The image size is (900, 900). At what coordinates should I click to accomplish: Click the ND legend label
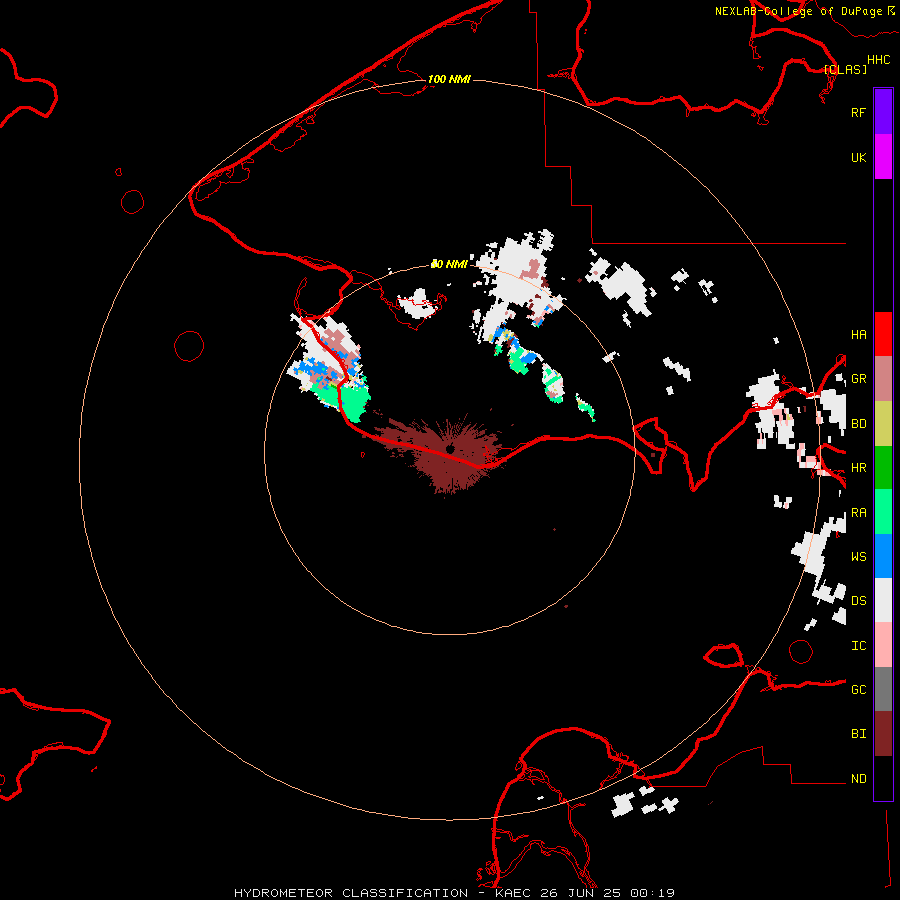coord(858,779)
